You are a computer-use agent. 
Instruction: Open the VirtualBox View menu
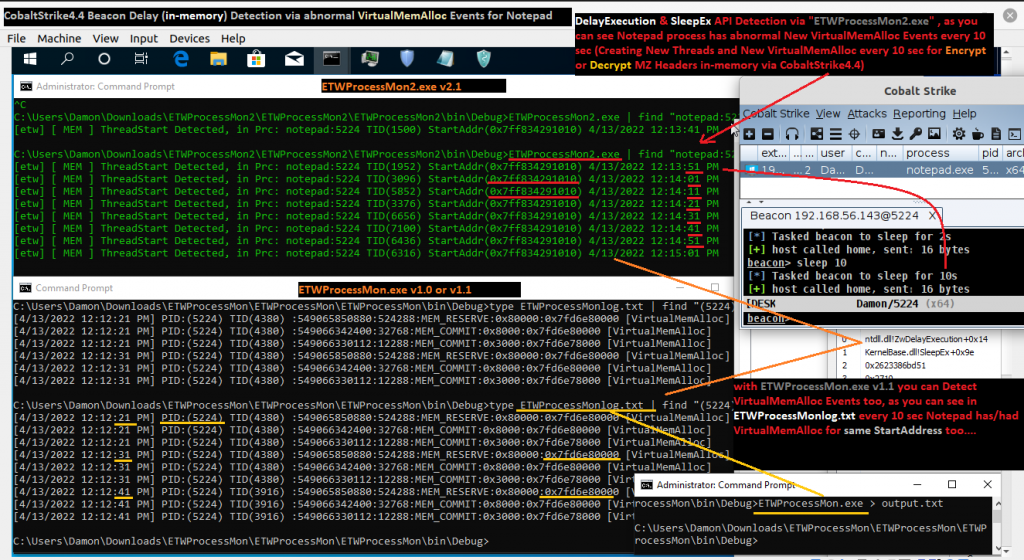(x=105, y=39)
